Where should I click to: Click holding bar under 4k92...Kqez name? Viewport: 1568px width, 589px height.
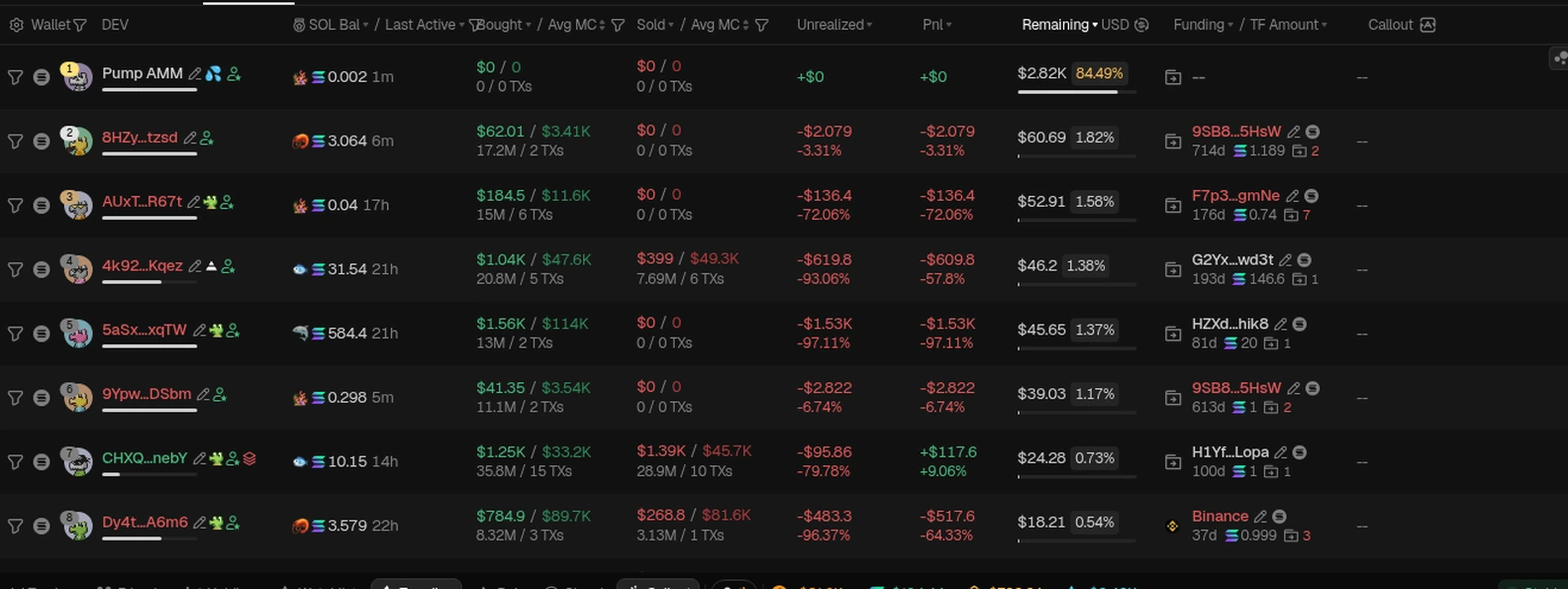149,282
